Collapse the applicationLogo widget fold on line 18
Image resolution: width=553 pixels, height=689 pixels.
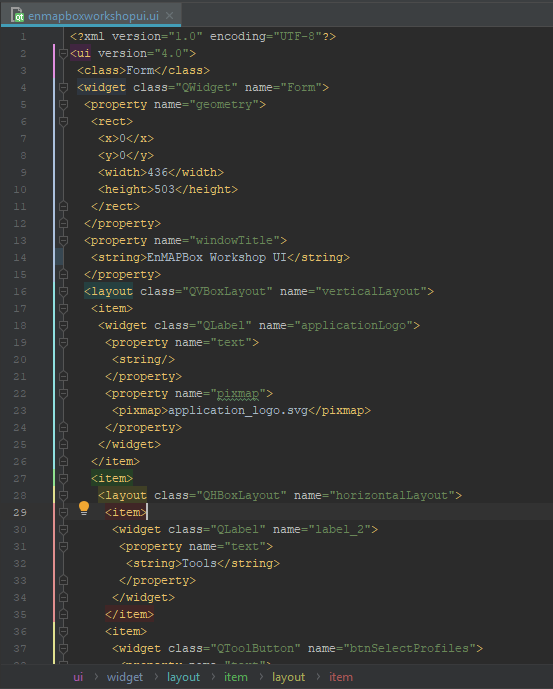click(63, 326)
